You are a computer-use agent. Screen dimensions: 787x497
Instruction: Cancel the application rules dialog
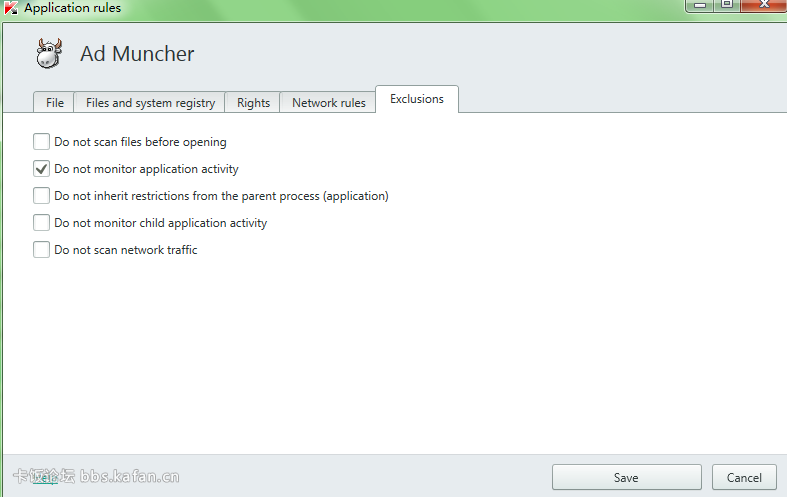pos(744,477)
